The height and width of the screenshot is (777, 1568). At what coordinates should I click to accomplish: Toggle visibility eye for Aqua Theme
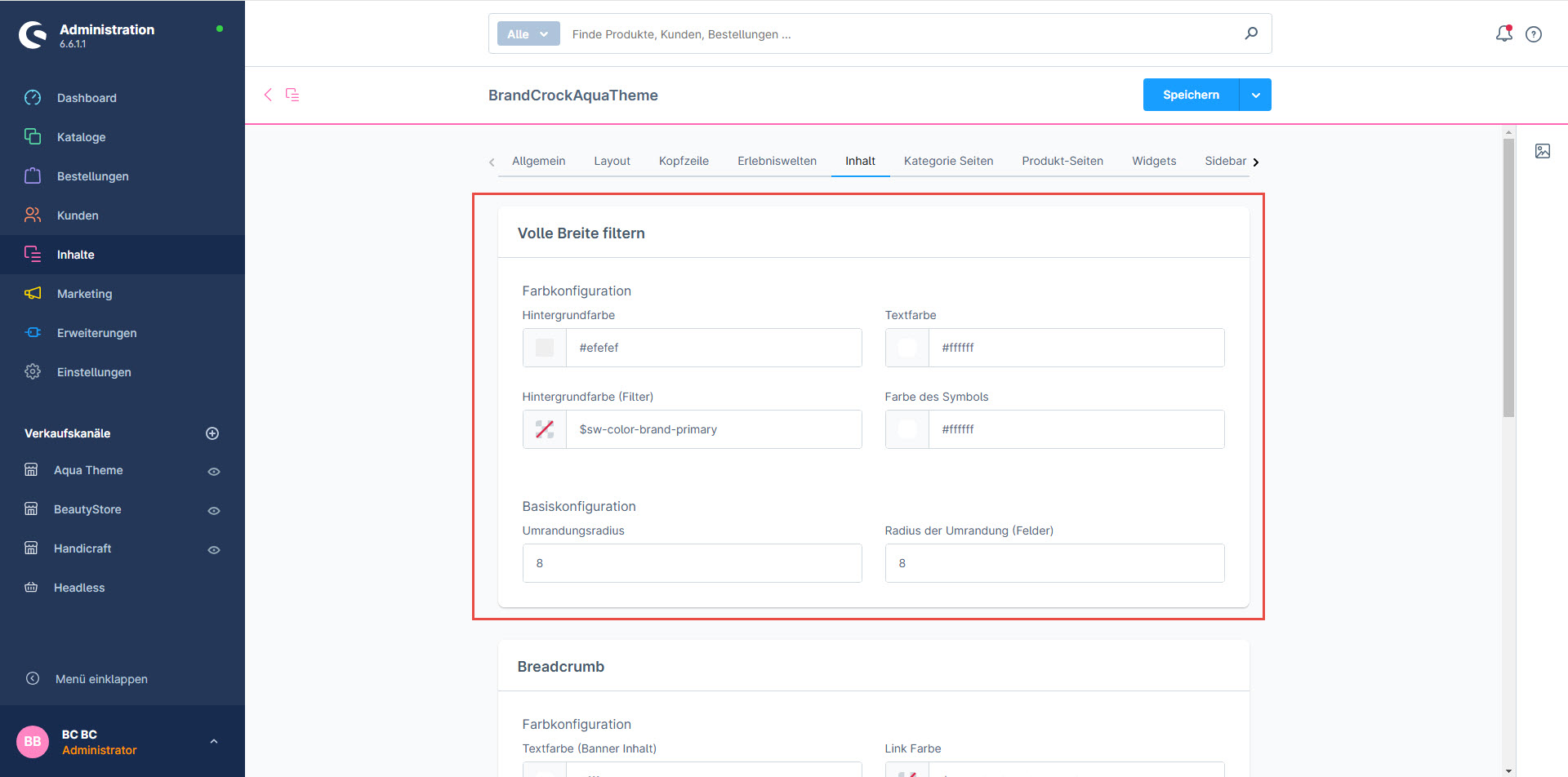214,471
